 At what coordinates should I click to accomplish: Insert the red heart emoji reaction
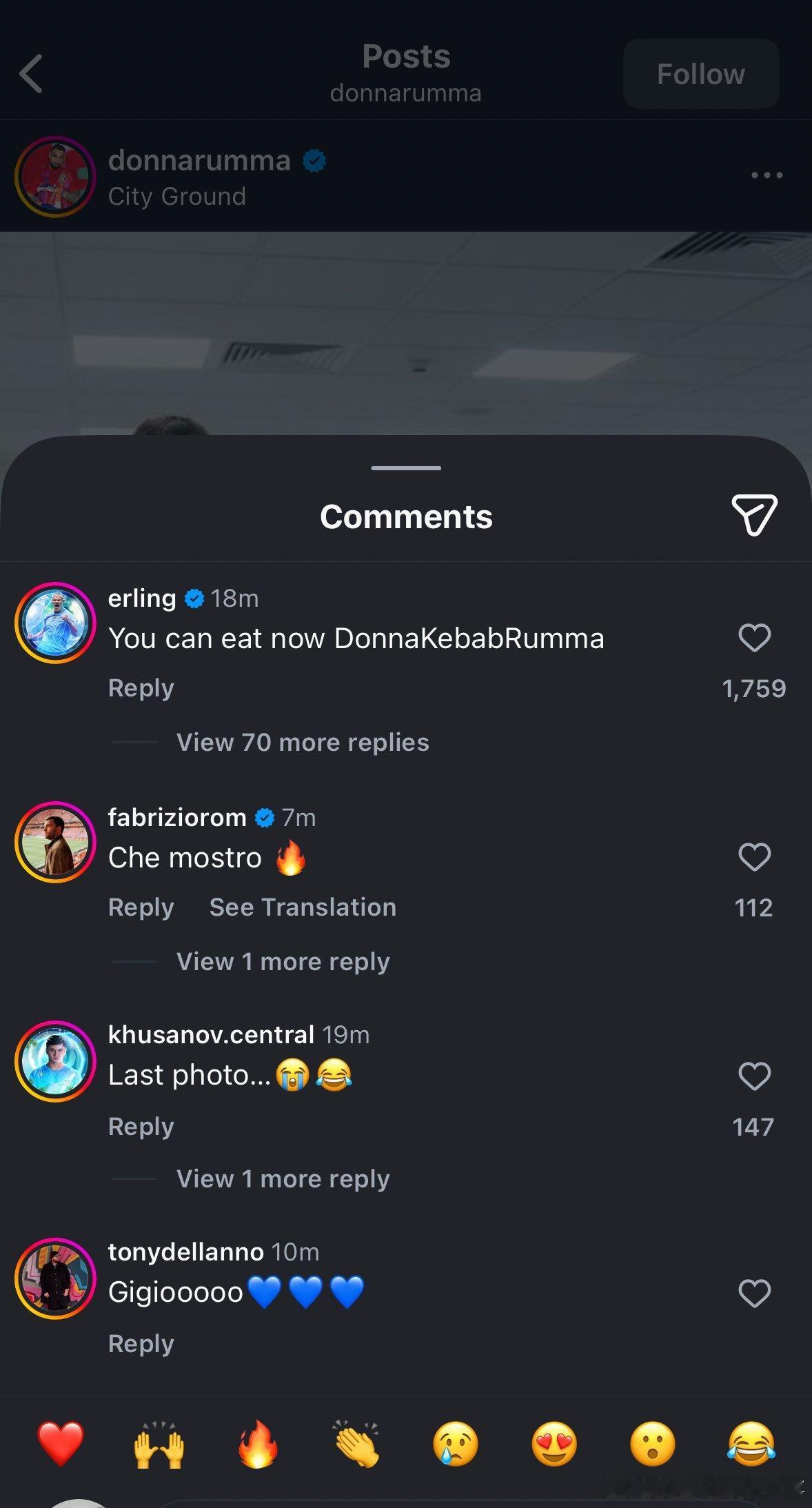pyautogui.click(x=61, y=1443)
